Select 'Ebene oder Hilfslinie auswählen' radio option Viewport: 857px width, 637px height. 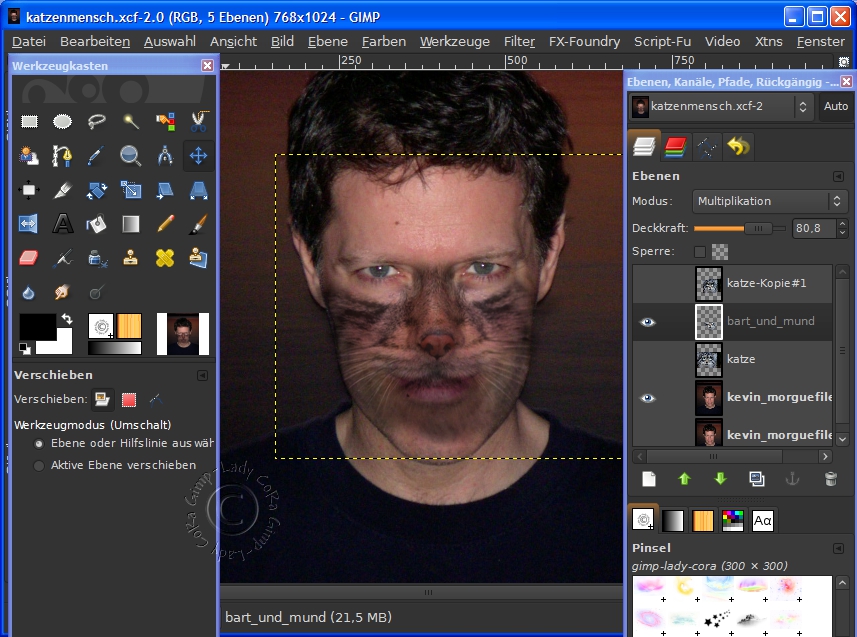tap(39, 444)
